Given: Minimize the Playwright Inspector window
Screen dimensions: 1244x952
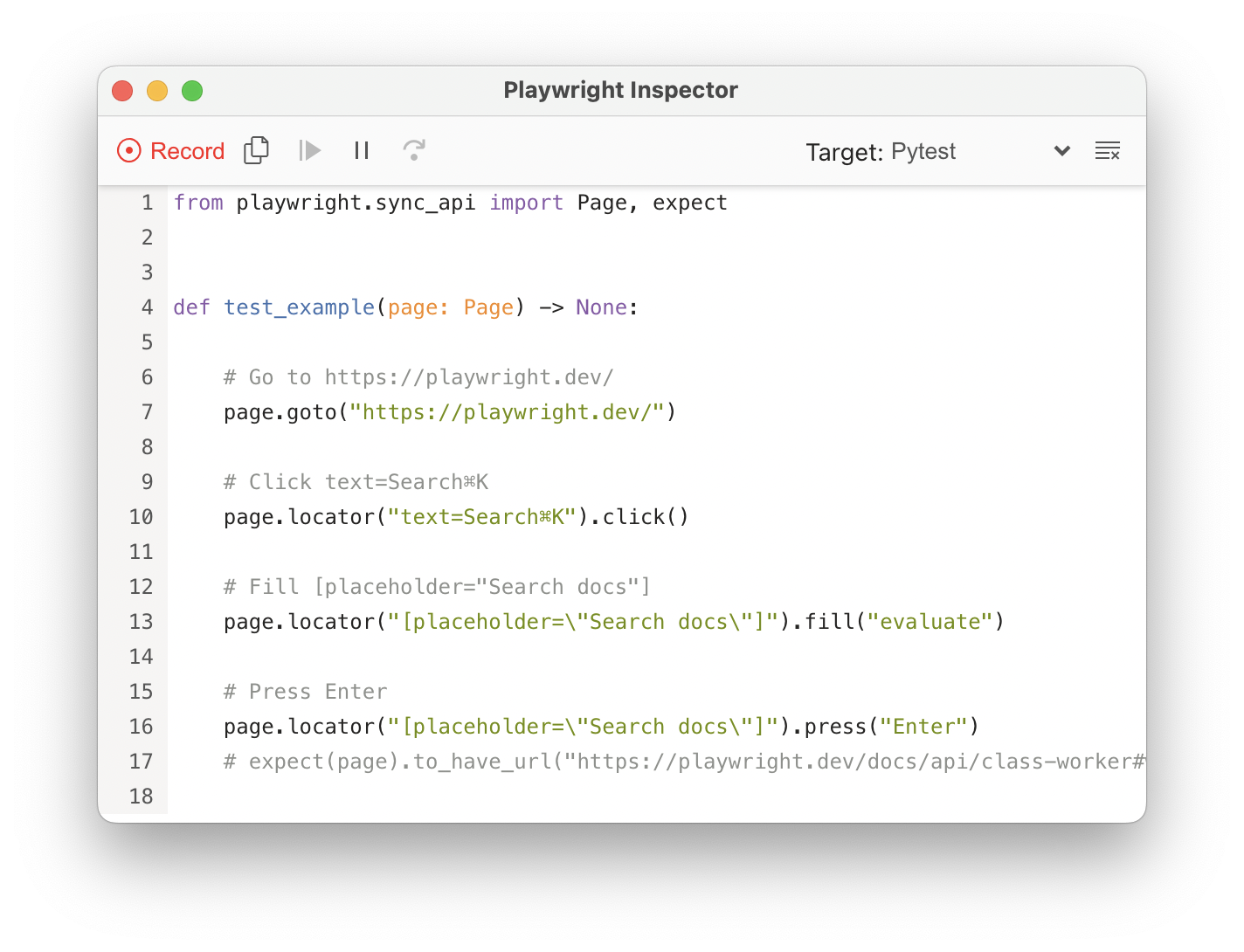Looking at the screenshot, I should point(157,90).
